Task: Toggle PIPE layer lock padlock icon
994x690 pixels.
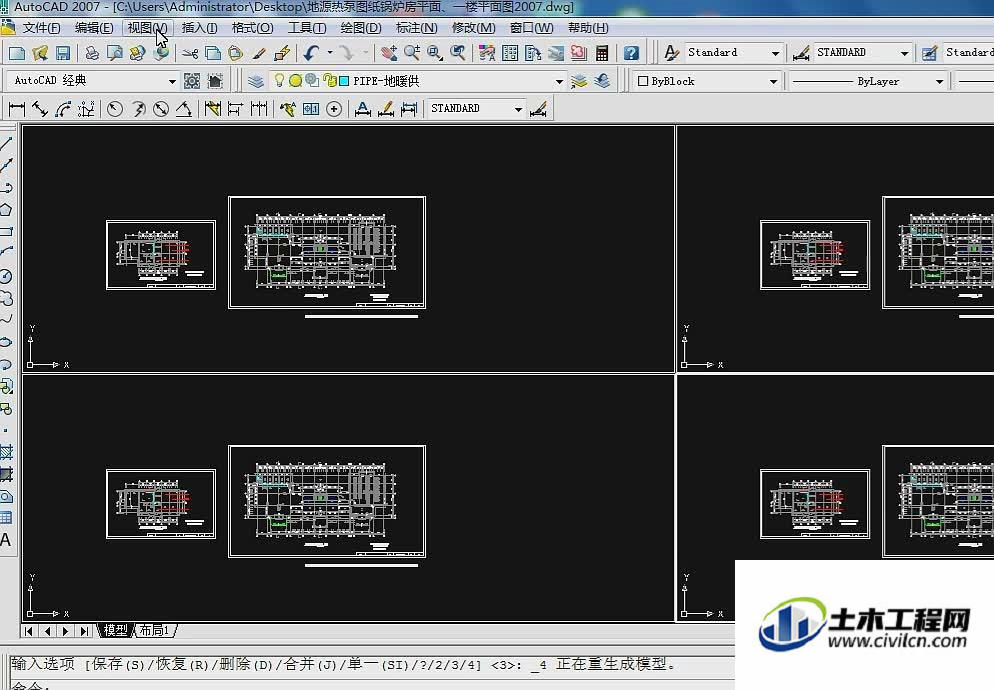Action: coord(328,81)
